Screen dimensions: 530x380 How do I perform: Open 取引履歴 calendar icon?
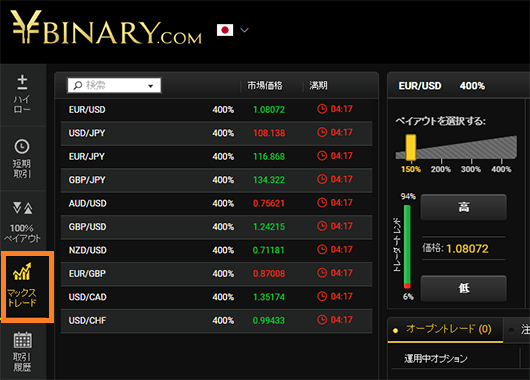coord(22,340)
